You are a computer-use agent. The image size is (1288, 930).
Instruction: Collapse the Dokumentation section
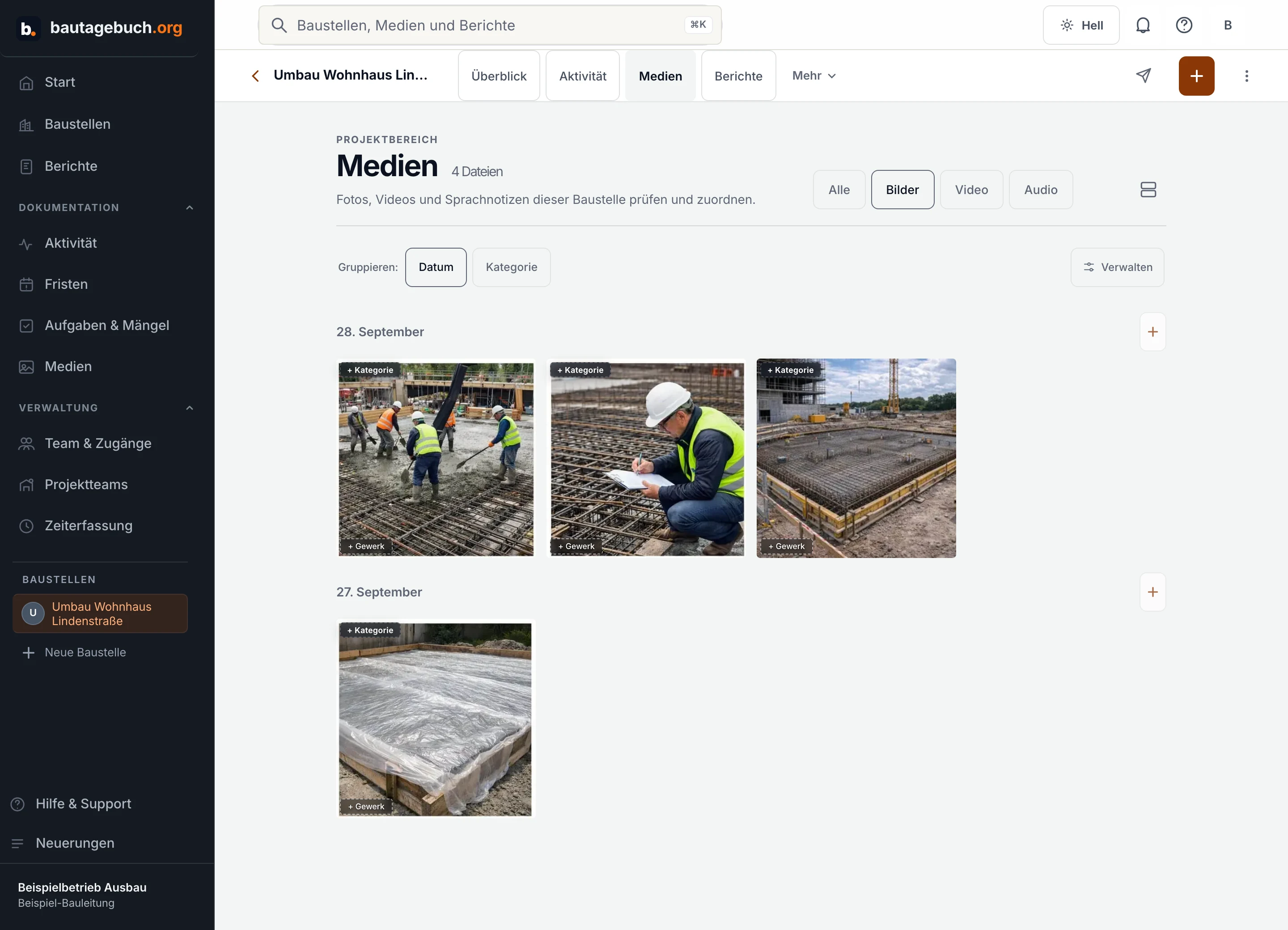click(190, 208)
